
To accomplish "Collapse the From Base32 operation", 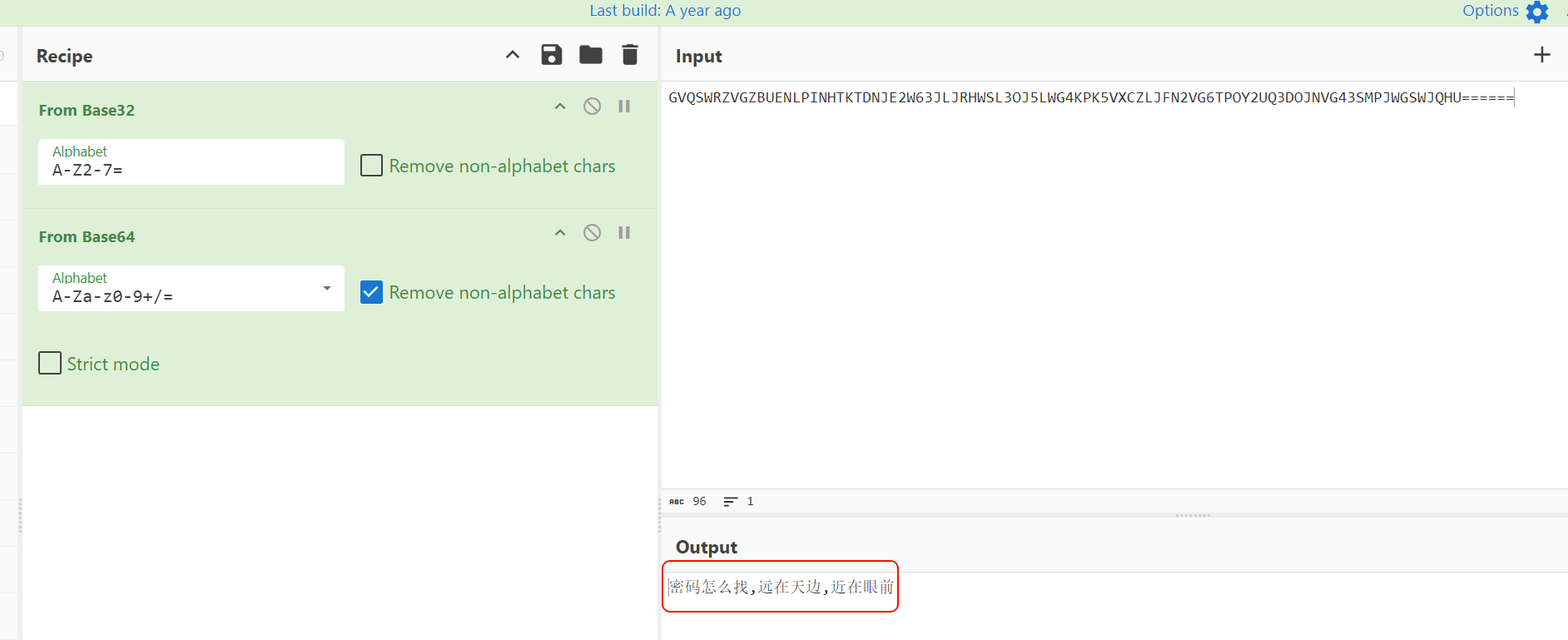I will (560, 107).
